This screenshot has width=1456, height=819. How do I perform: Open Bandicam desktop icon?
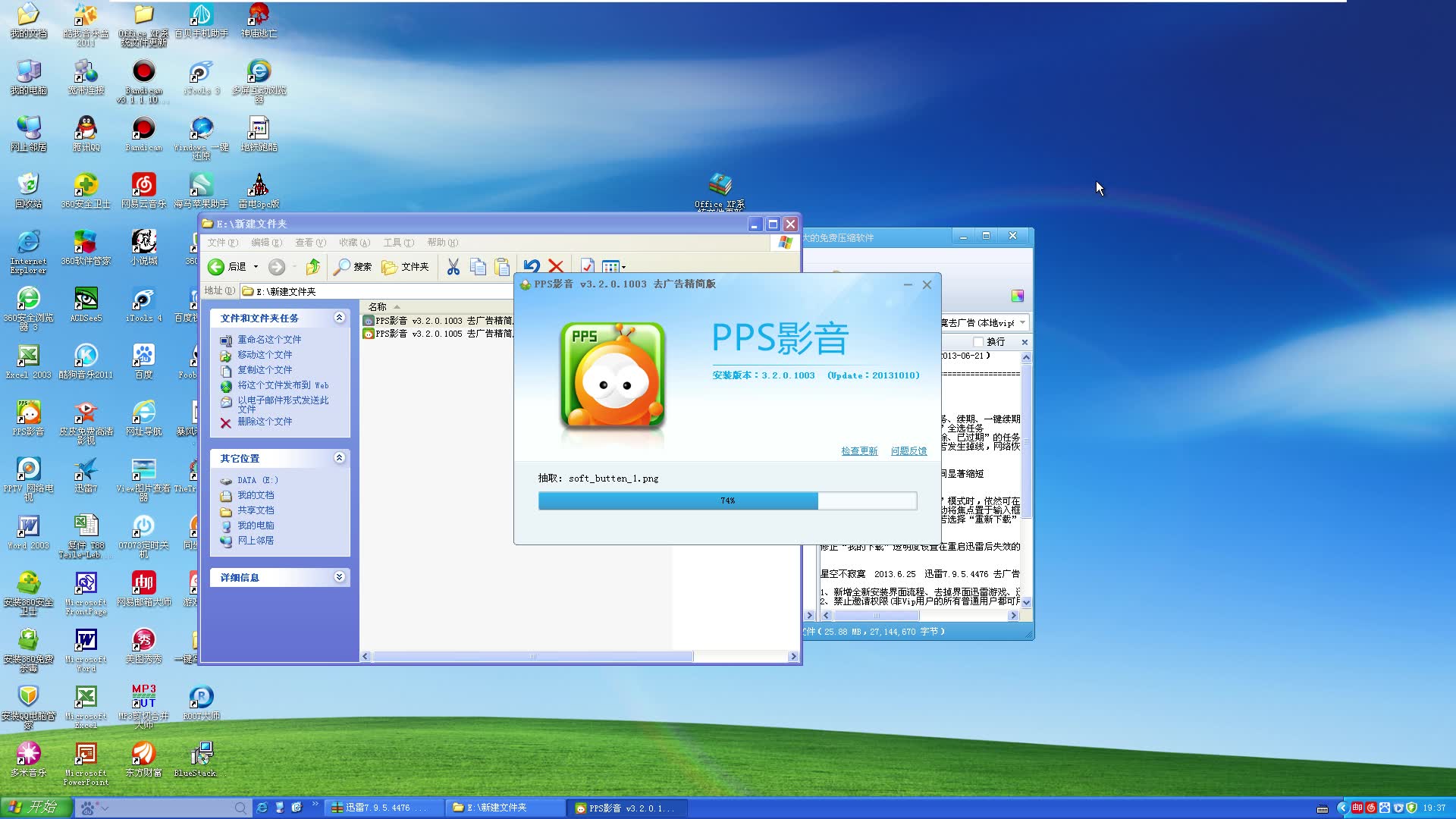tap(143, 133)
